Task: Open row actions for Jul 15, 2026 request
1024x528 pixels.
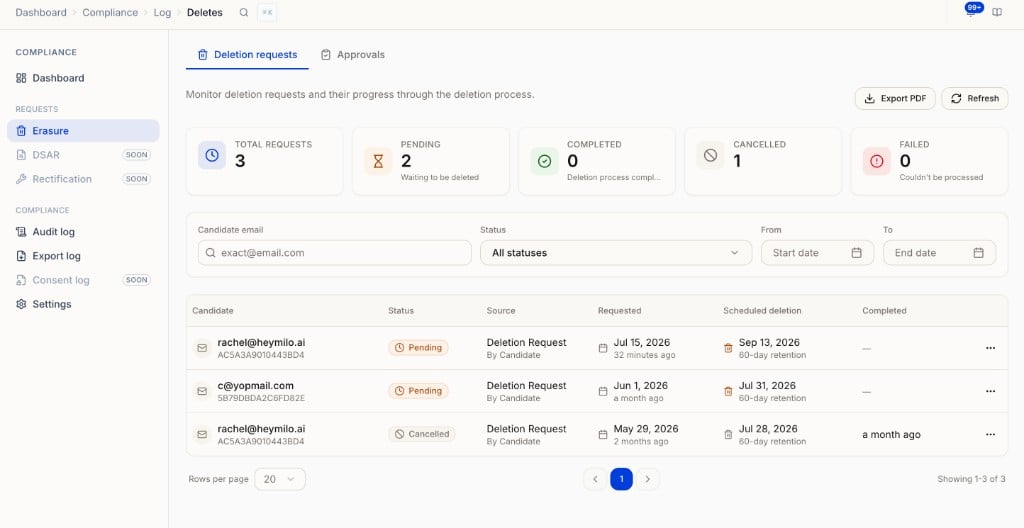Action: [990, 348]
